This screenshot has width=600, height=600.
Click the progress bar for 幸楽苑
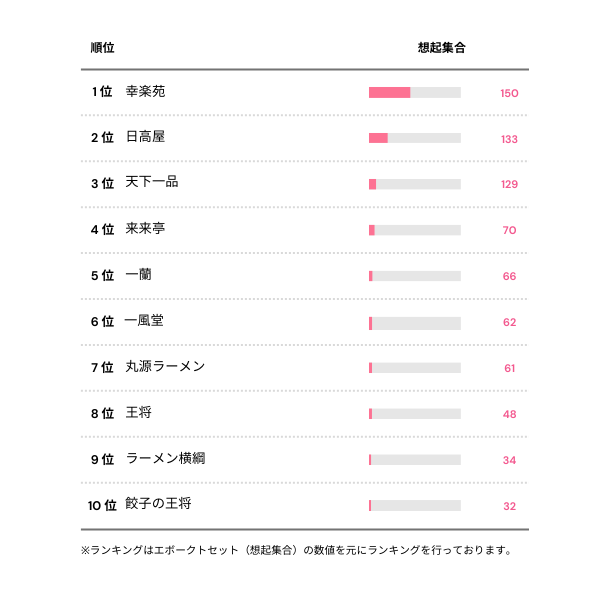(x=414, y=92)
